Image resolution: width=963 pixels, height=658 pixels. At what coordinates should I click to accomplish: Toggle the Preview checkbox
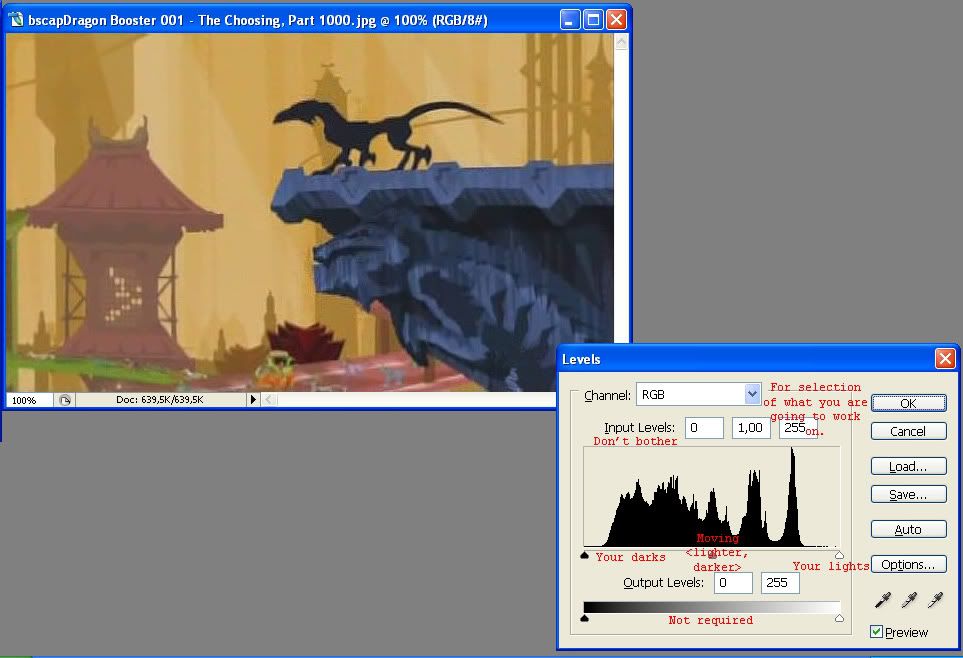[876, 632]
